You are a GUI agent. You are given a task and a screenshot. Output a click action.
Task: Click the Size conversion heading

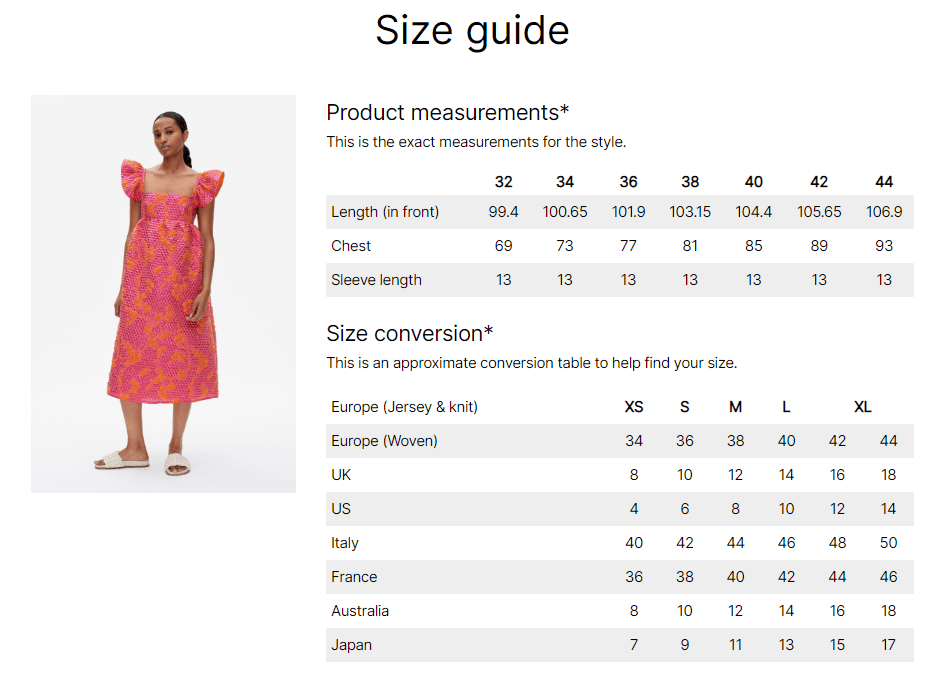point(410,333)
